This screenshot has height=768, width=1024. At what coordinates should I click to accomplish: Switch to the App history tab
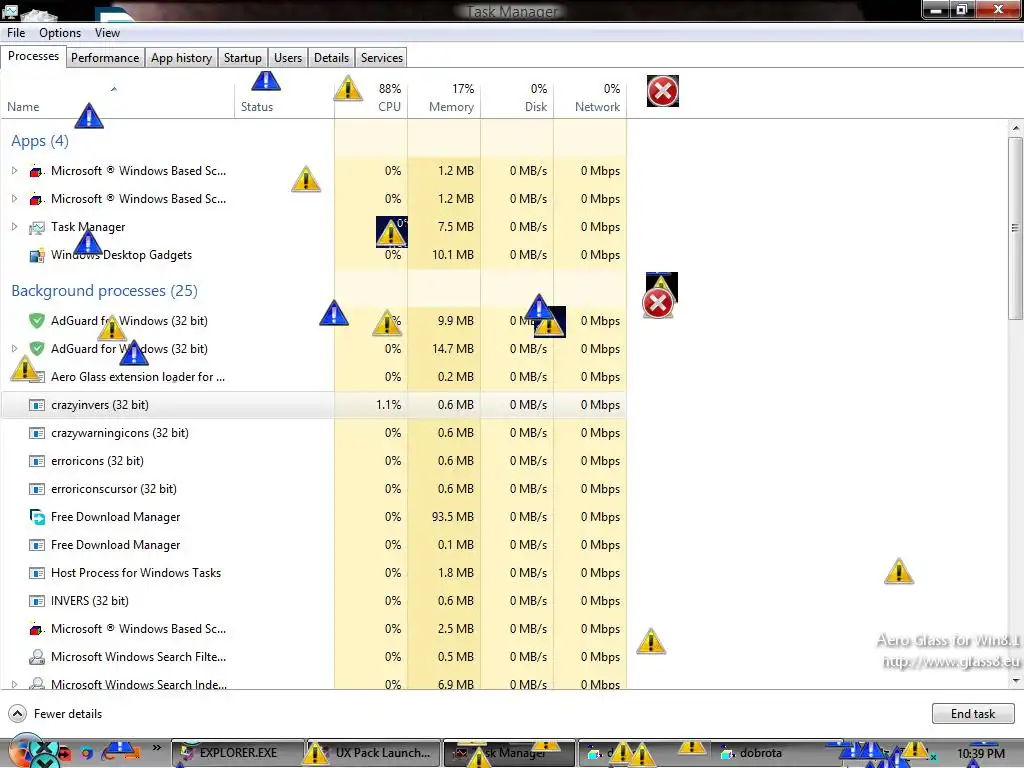(182, 57)
